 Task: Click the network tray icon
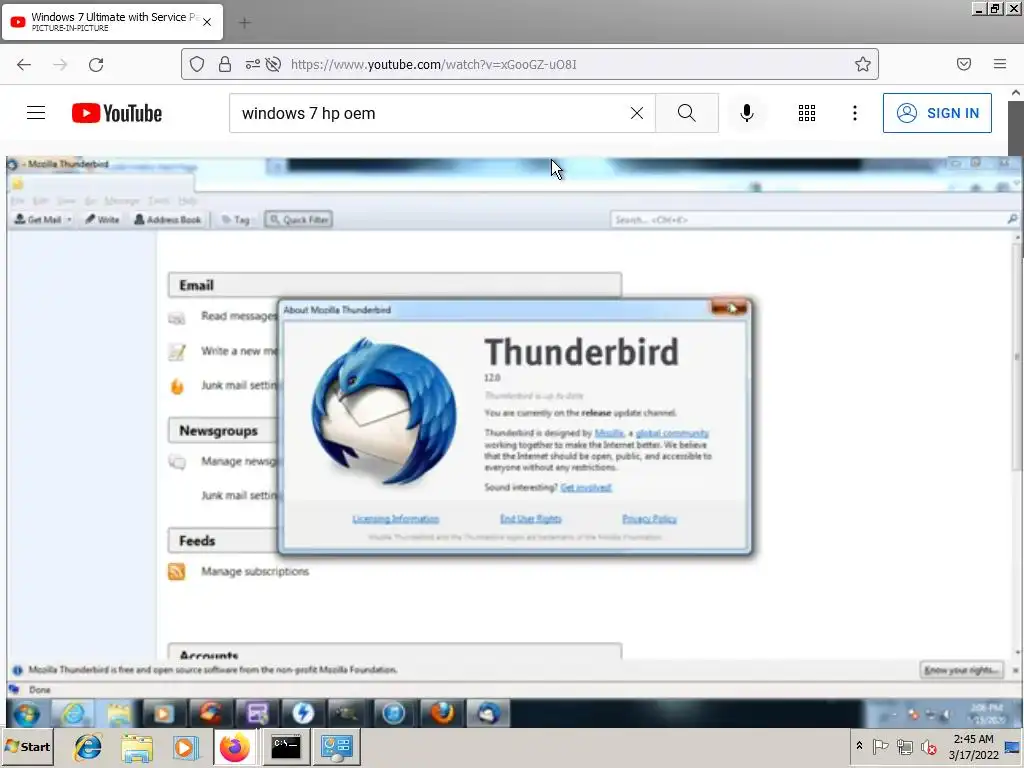click(904, 746)
